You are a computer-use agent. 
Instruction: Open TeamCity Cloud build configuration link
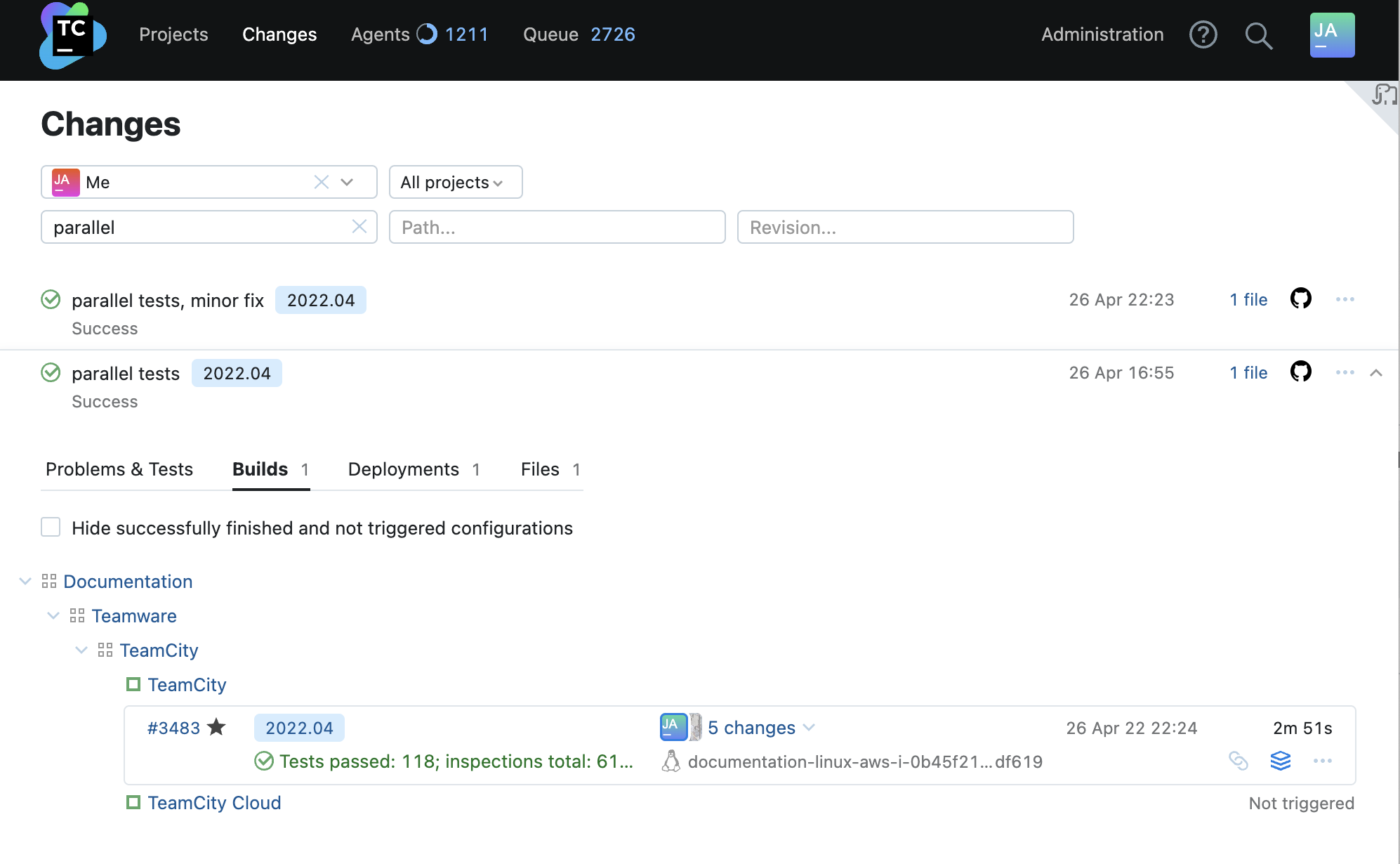214,803
